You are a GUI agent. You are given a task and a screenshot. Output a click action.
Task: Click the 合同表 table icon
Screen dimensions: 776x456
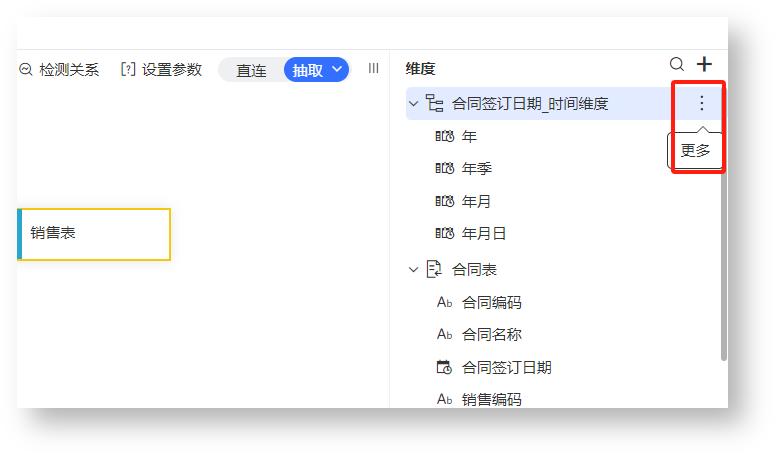[x=434, y=269]
